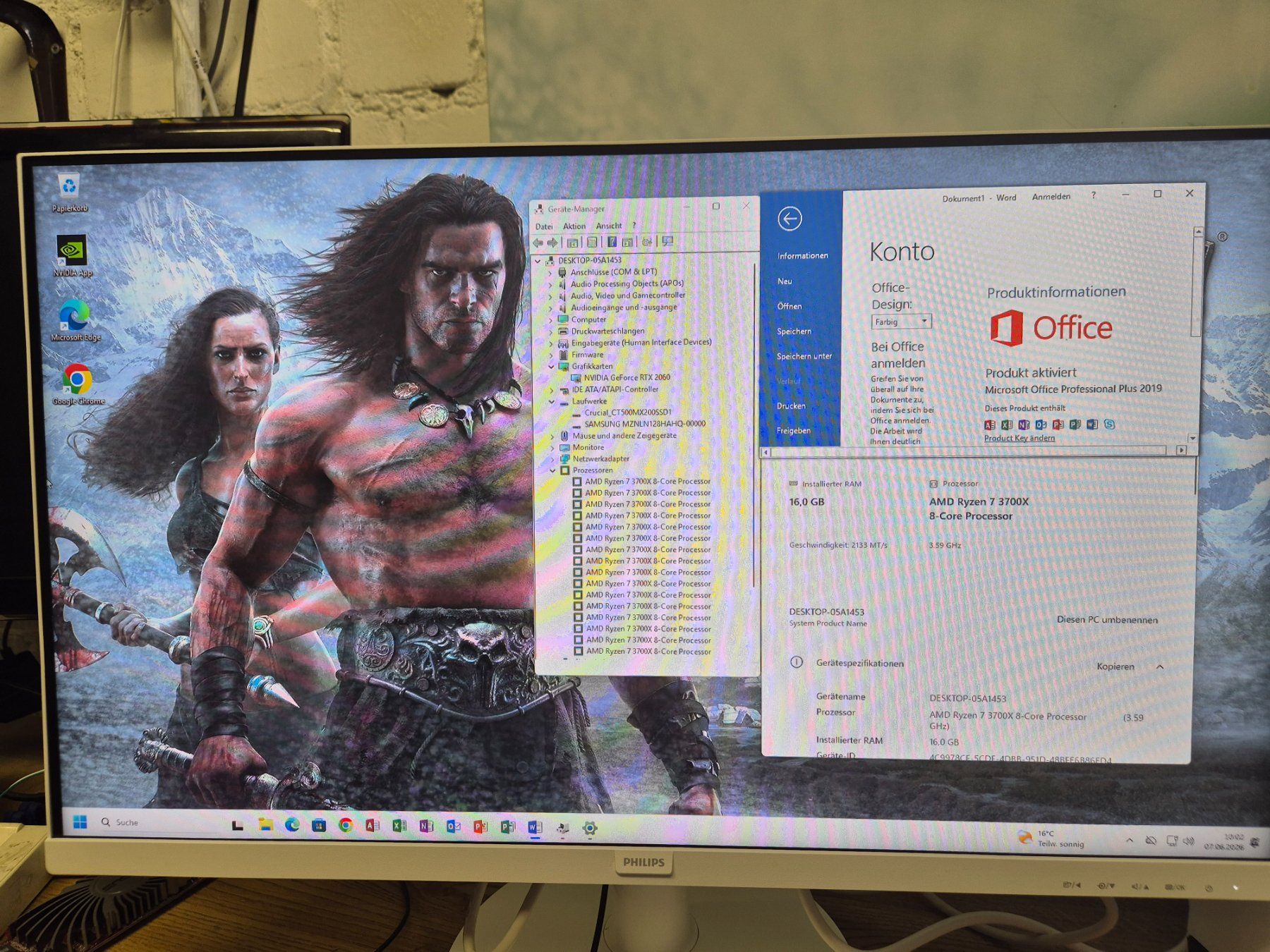This screenshot has height=952, width=1270.
Task: Launch Access from the taskbar
Action: (x=373, y=826)
